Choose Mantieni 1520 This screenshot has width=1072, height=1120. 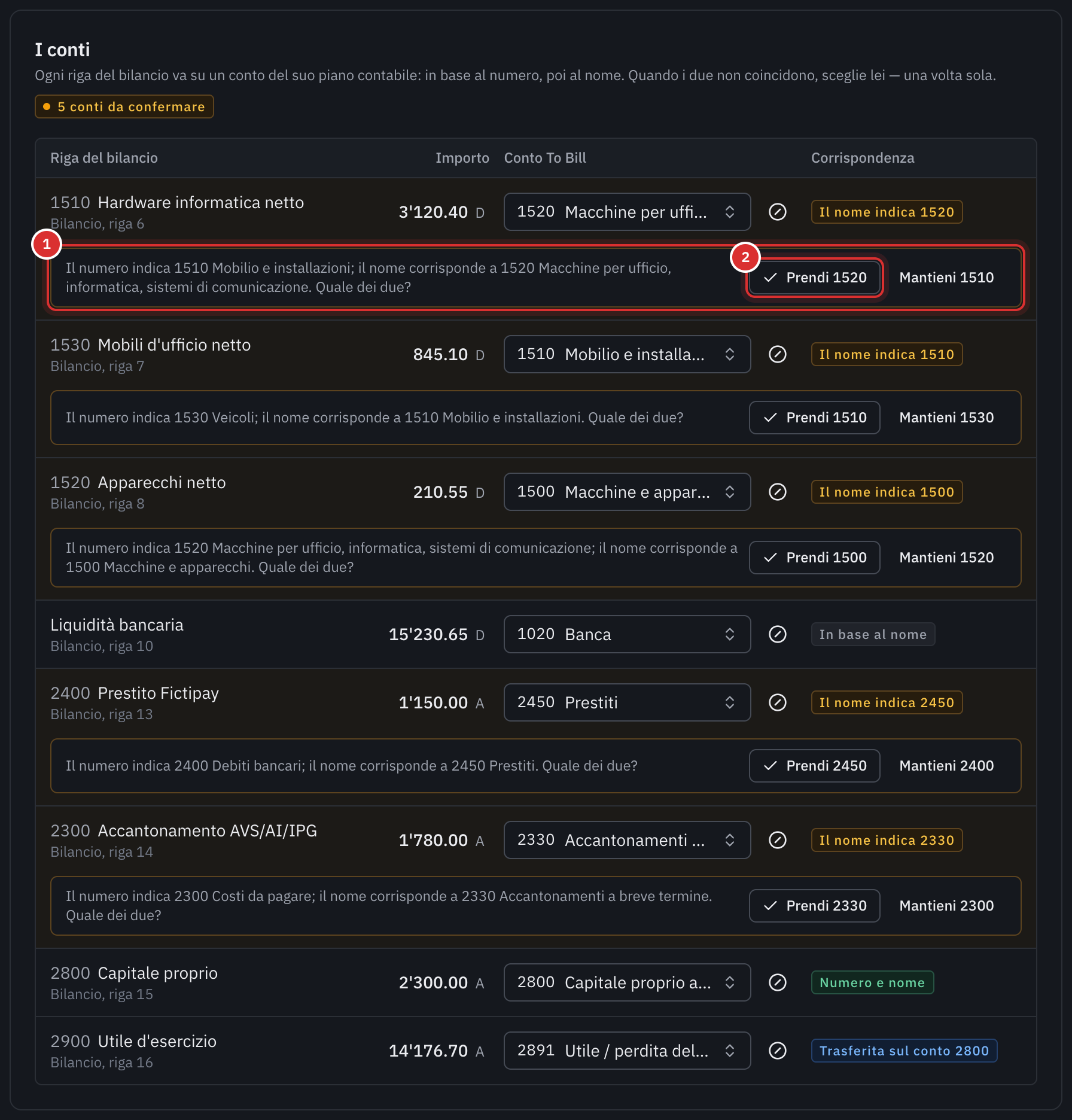[x=946, y=558]
